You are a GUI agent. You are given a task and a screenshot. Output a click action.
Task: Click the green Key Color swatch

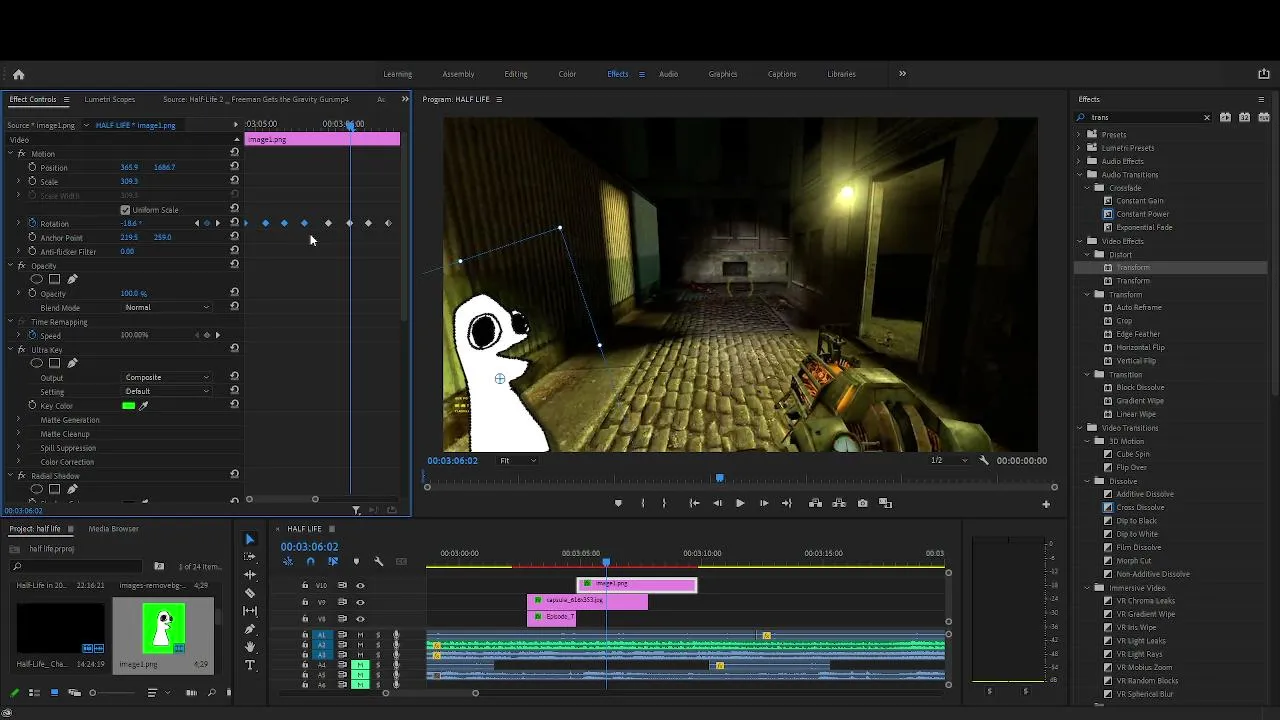point(128,406)
